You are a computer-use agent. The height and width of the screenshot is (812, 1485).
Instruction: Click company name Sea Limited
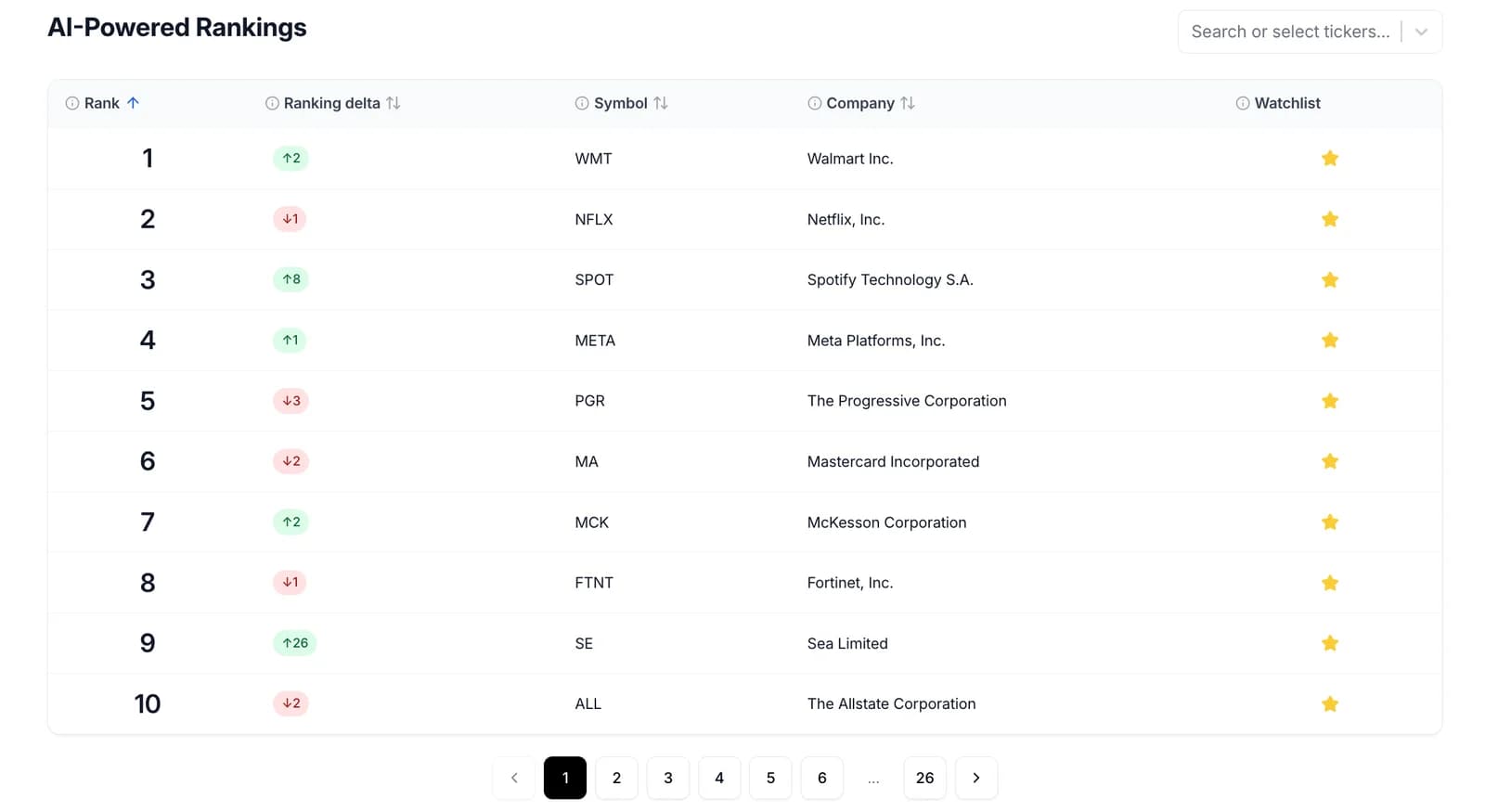pyautogui.click(x=847, y=643)
